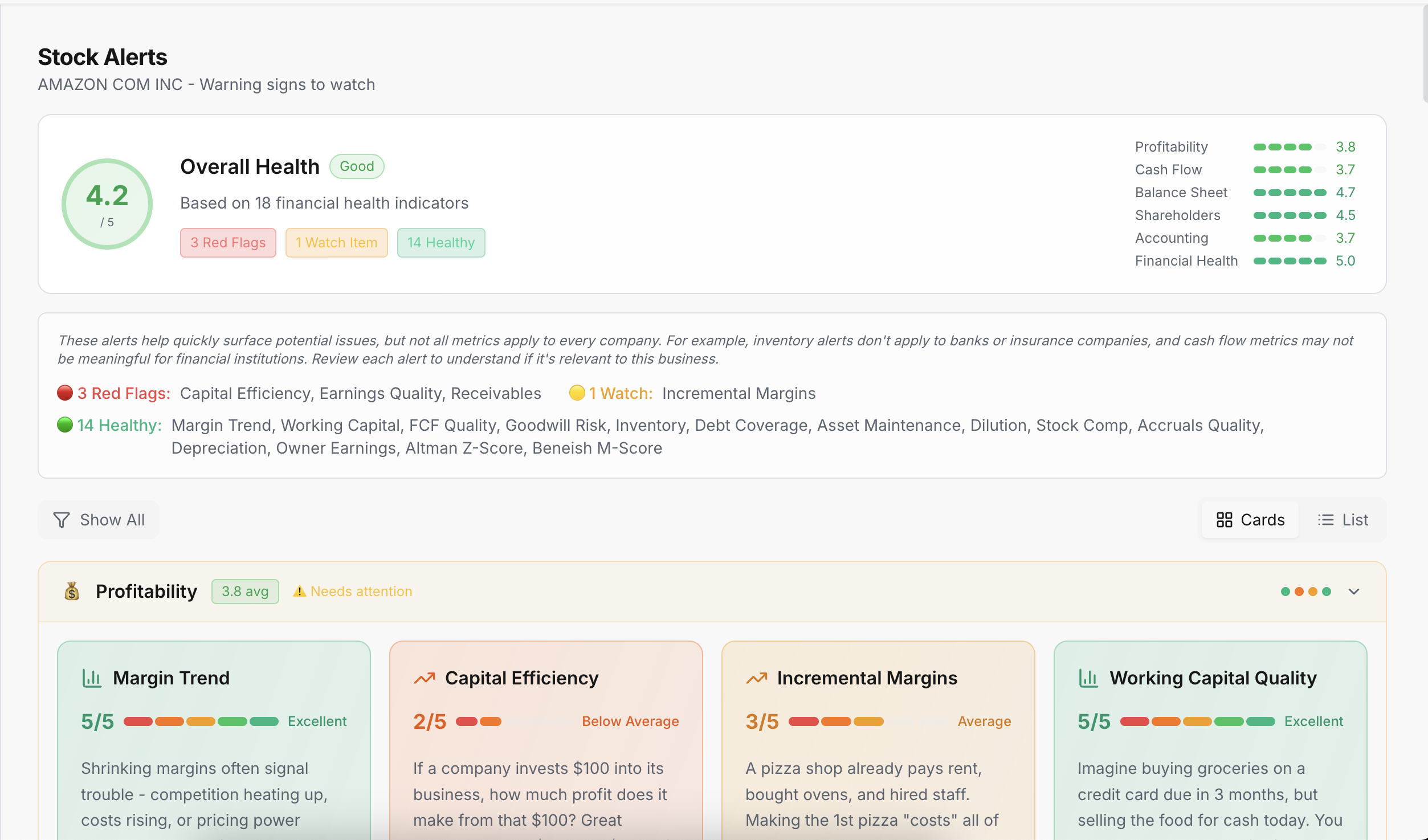Click the money bag icon beside Profitability
This screenshot has height=840, width=1428.
coord(72,591)
